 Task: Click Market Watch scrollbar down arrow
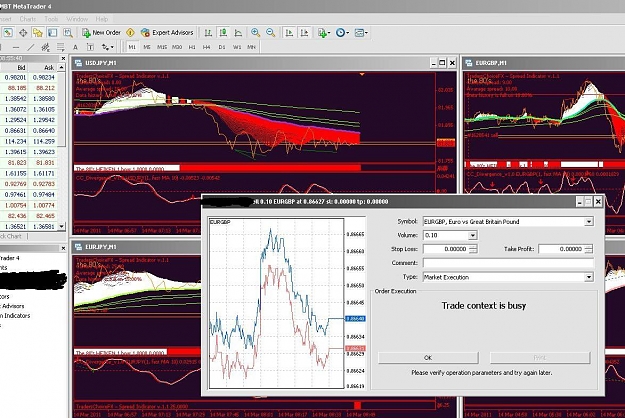[61, 226]
